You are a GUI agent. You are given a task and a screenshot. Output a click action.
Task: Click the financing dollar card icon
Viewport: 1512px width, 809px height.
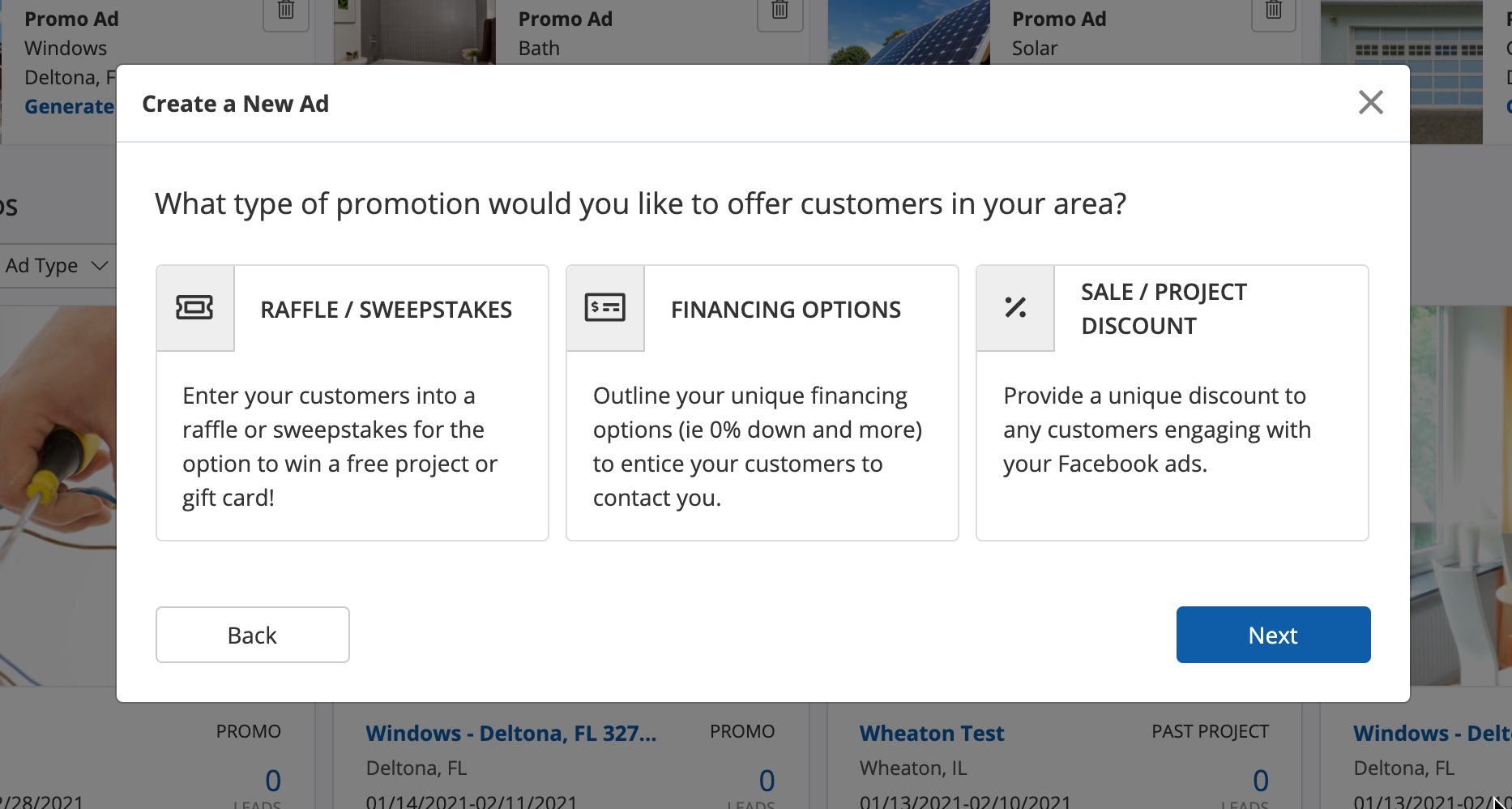604,308
